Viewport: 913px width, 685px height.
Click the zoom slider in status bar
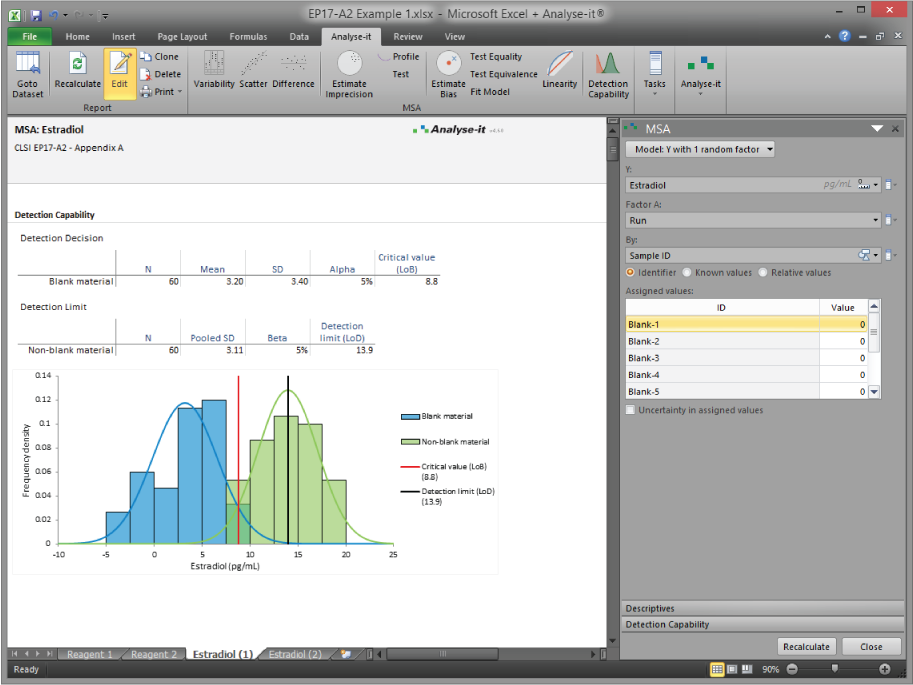coord(836,668)
